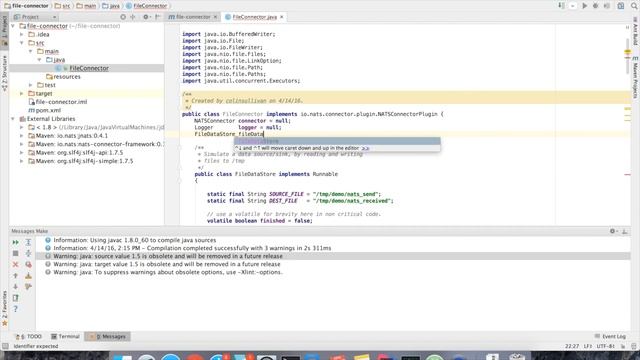
Task: Close the file-connector editor tab
Action: pyautogui.click(x=215, y=17)
